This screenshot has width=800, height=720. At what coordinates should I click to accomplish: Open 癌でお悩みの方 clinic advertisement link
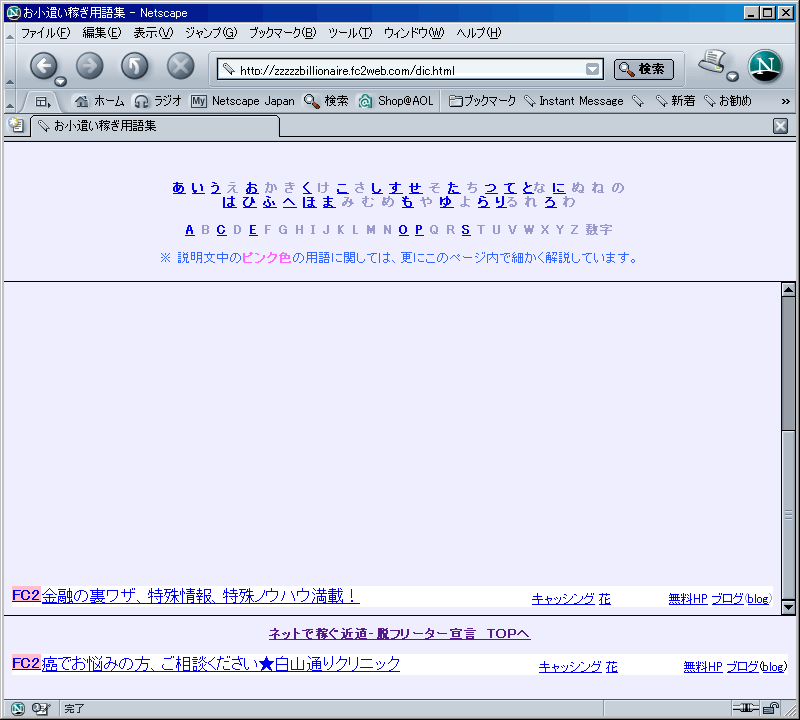click(221, 663)
